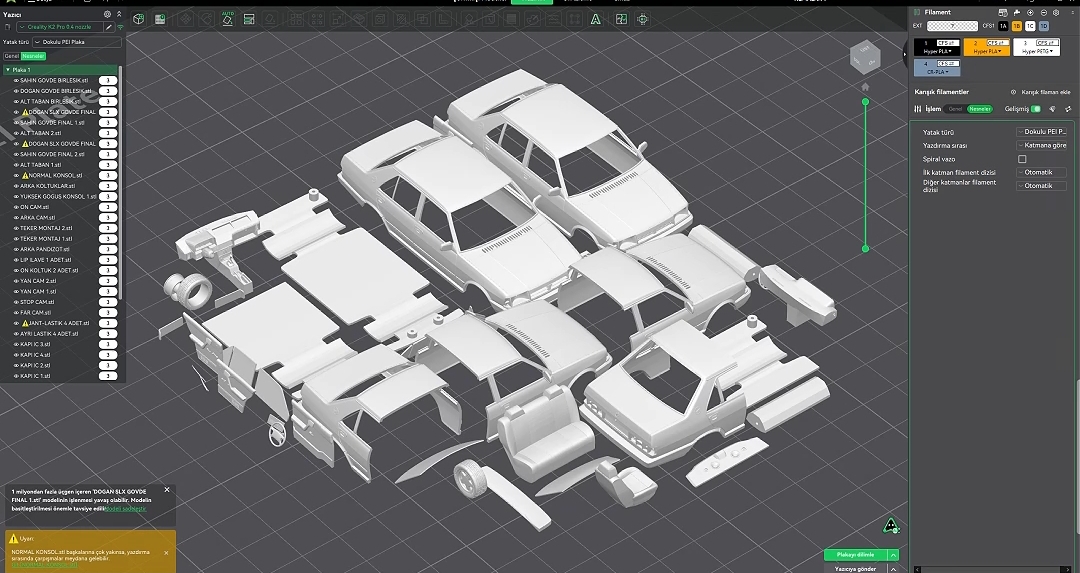Image resolution: width=1080 pixels, height=573 pixels.
Task: Click Plakayı dilimle slice button
Action: (x=855, y=554)
